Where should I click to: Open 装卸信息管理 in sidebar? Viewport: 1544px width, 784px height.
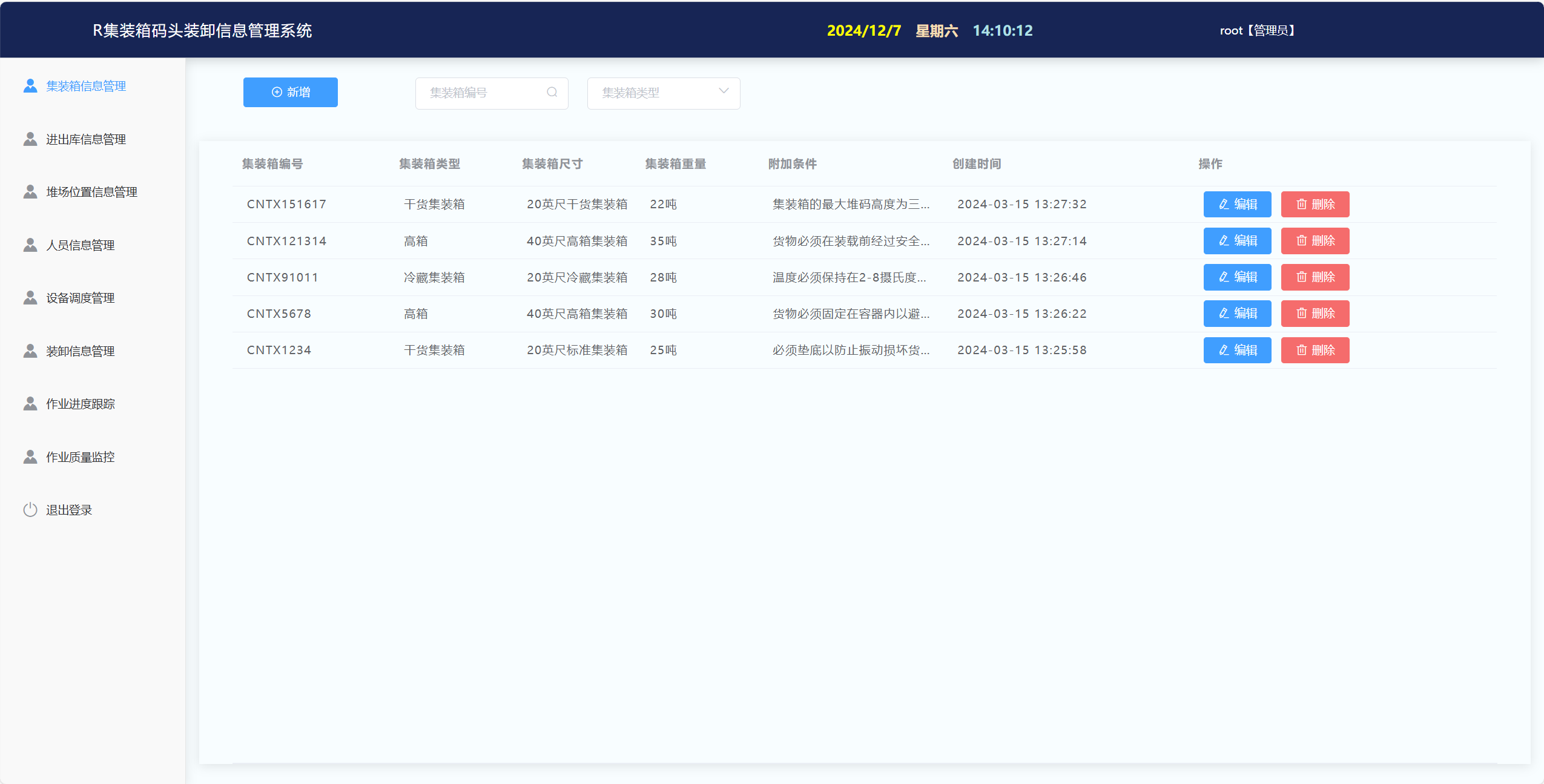pos(80,351)
